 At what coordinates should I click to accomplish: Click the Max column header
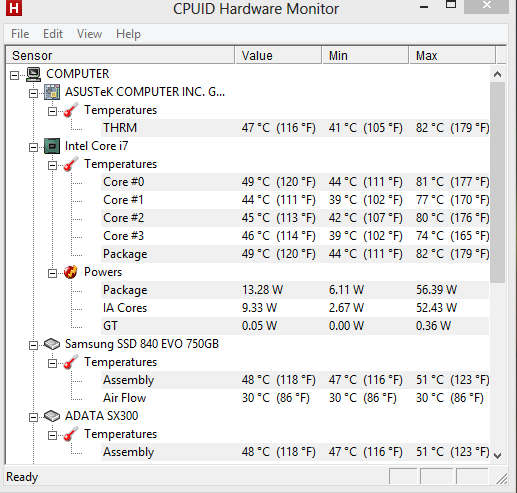point(452,55)
